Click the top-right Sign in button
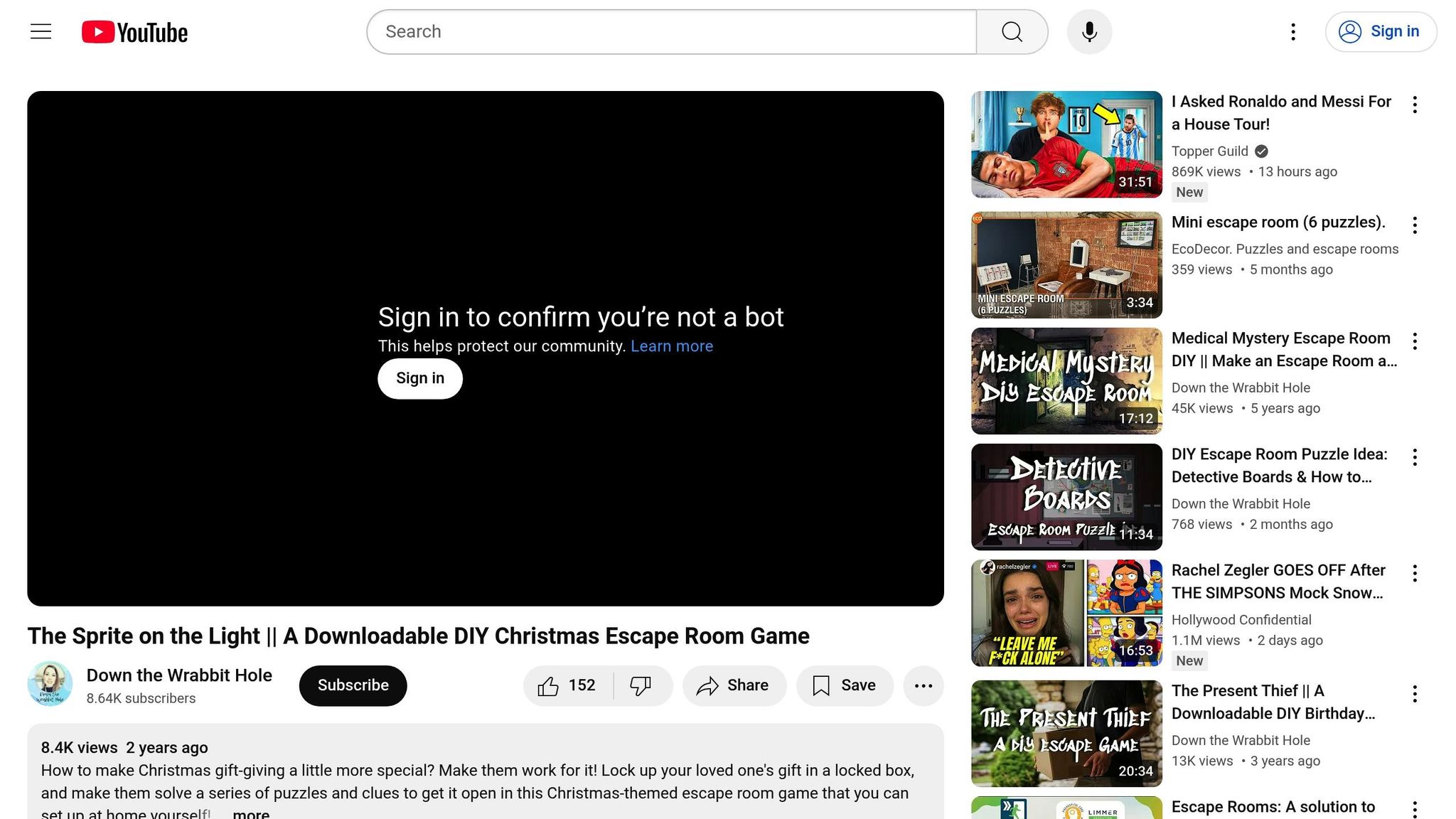This screenshot has height=819, width=1456. (1380, 32)
